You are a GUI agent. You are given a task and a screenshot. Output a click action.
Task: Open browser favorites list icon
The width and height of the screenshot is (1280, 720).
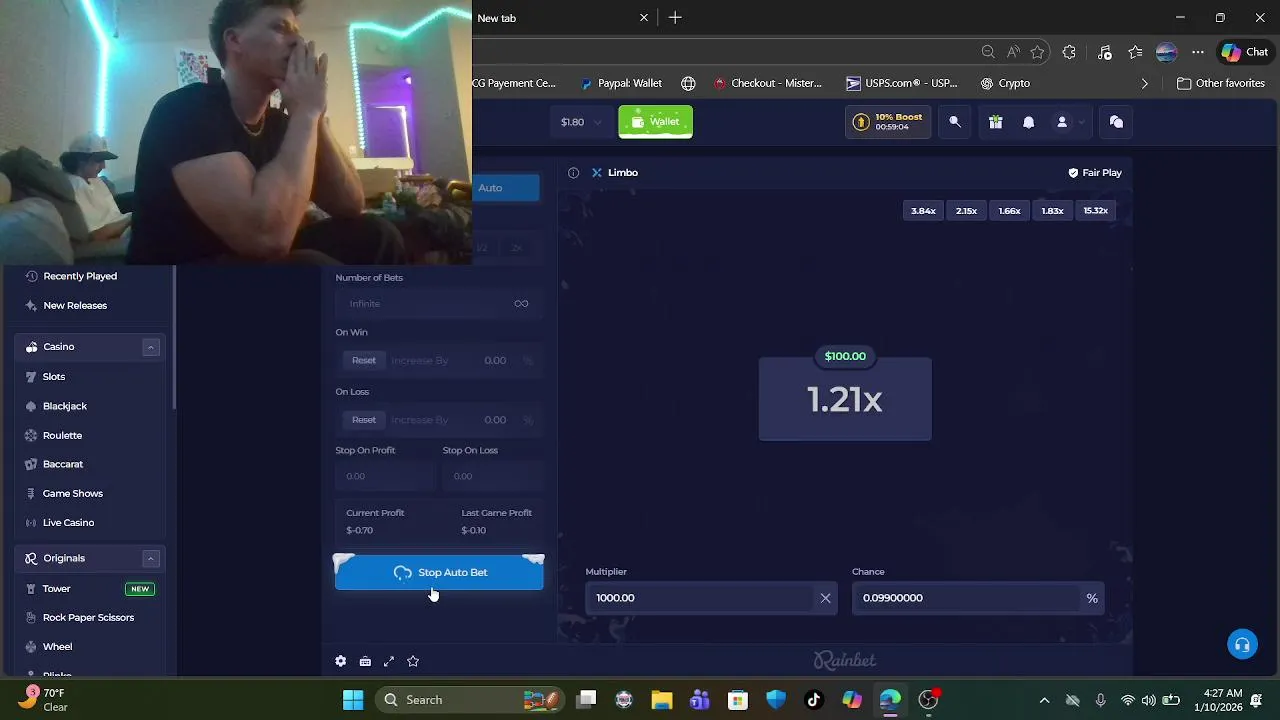click(1135, 52)
